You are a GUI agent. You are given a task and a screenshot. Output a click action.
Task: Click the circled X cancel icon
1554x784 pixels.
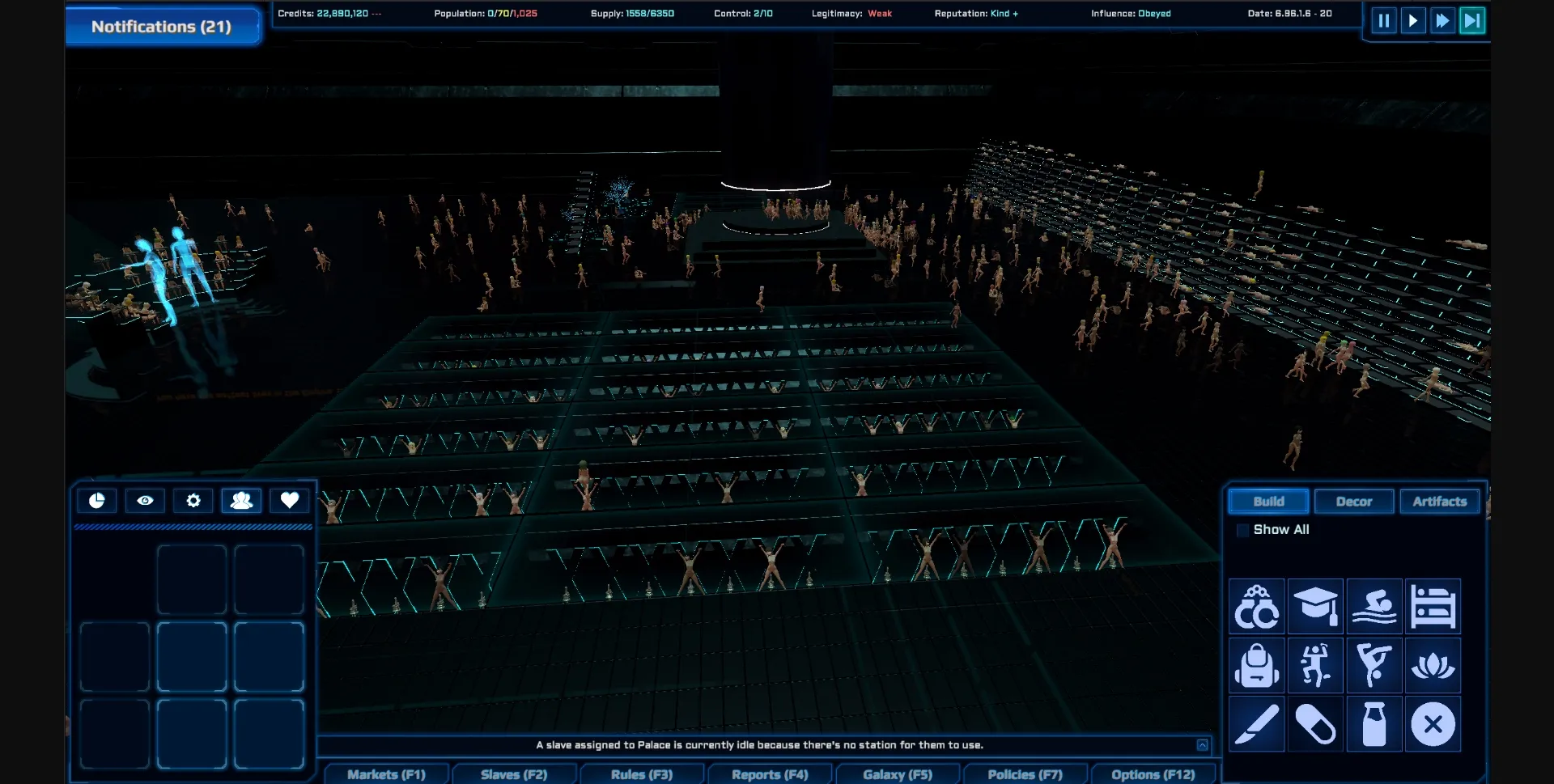tap(1433, 724)
